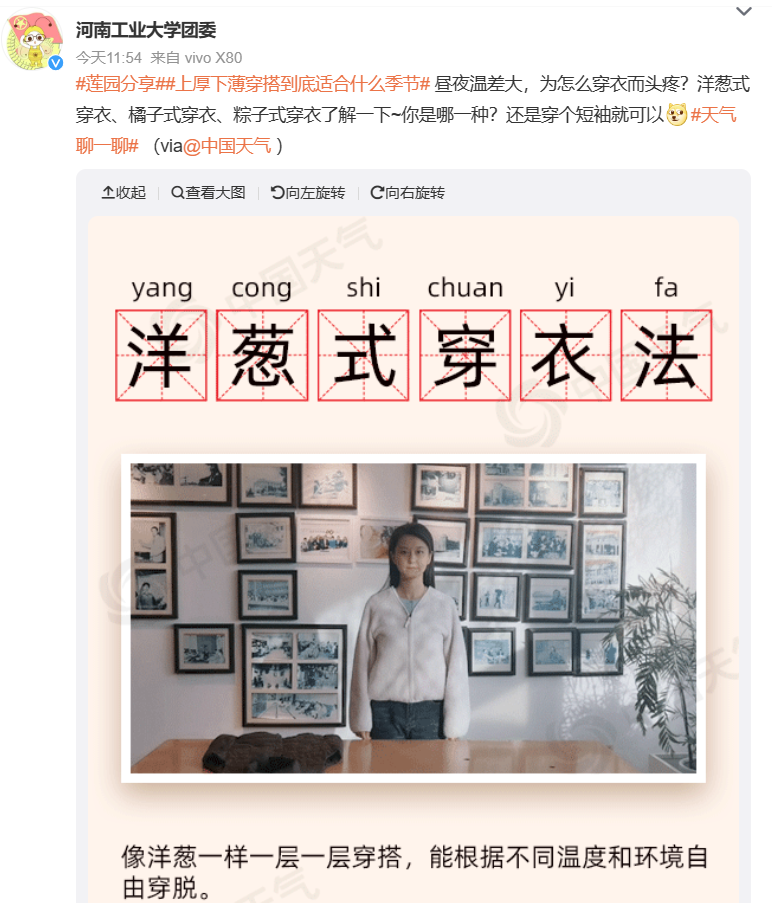Visit the @中国天气 mentioned account
Viewport: 772px width, 903px height.
228,146
